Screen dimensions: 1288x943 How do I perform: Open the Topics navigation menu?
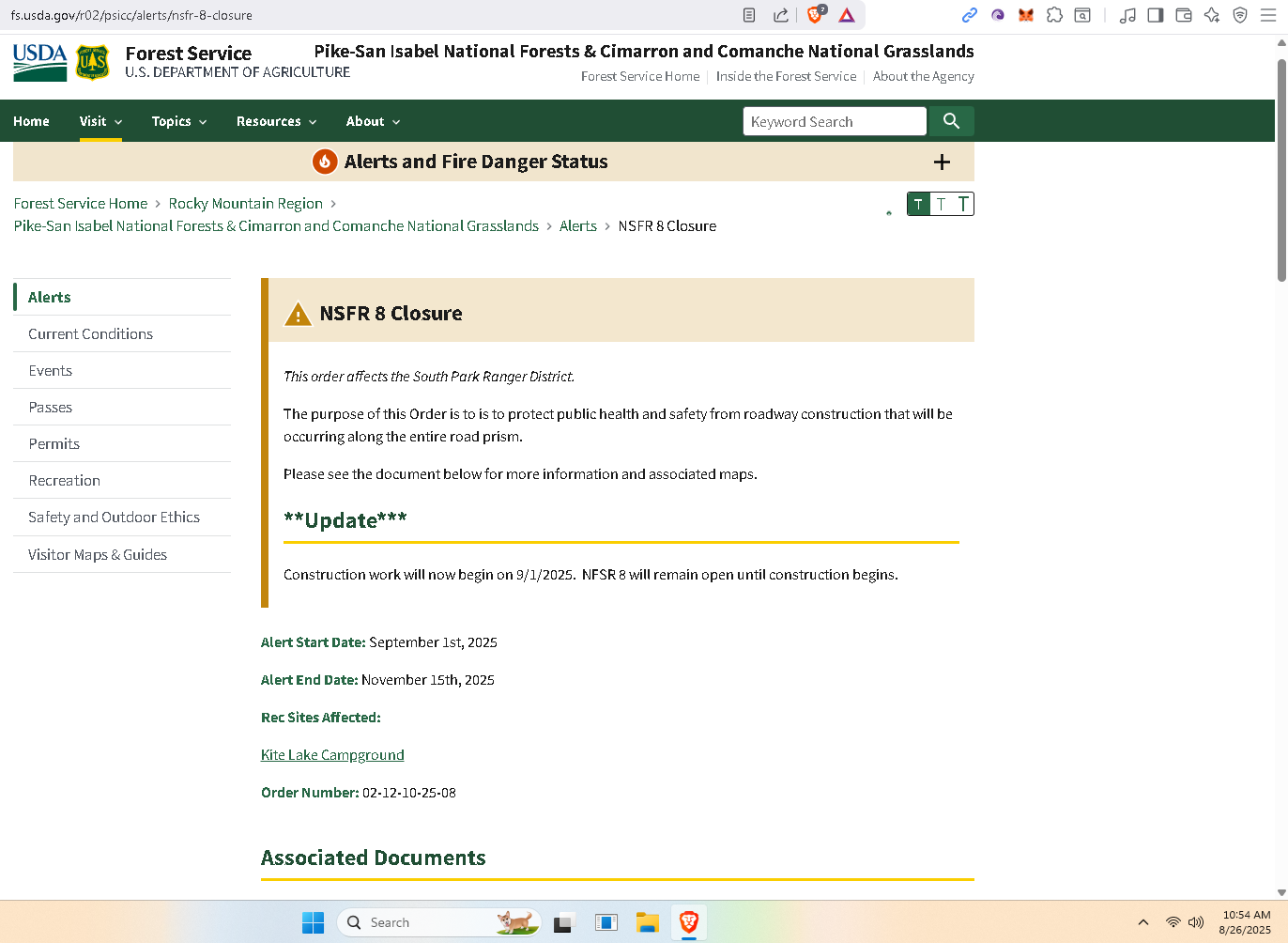[x=179, y=121]
